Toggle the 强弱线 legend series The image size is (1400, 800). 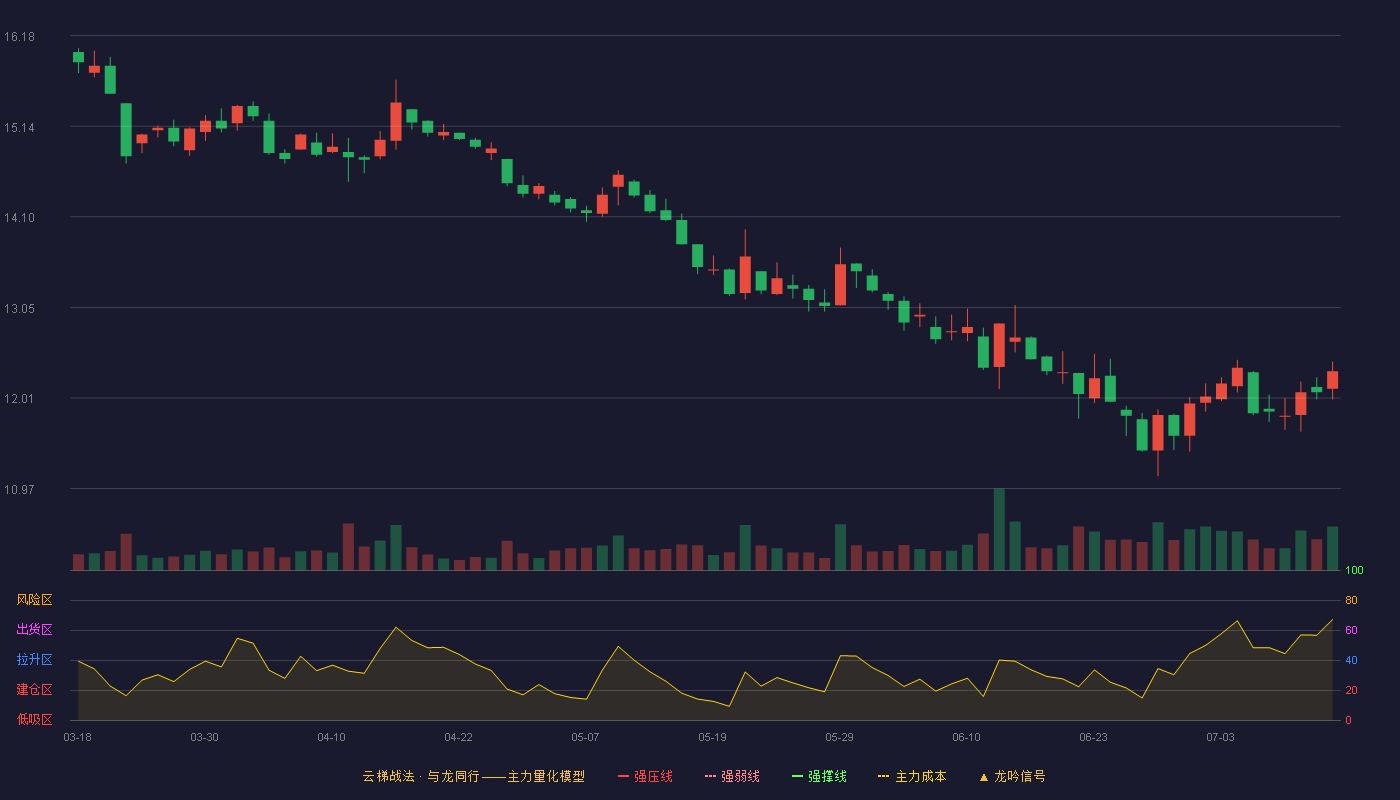[732, 776]
